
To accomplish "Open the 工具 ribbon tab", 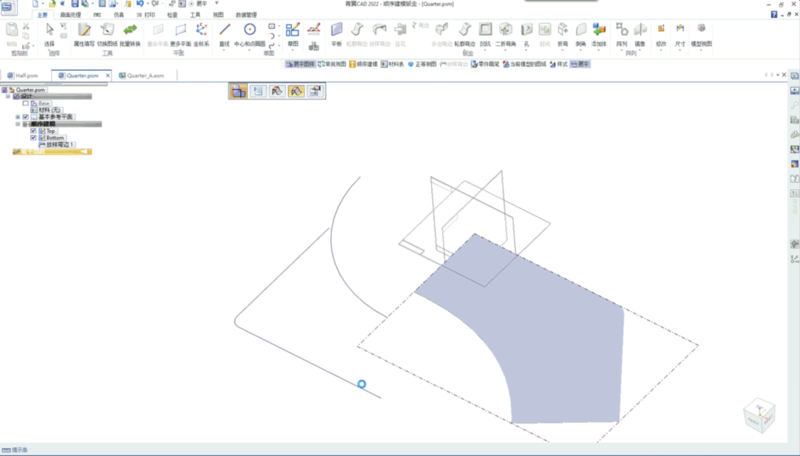I will point(196,16).
